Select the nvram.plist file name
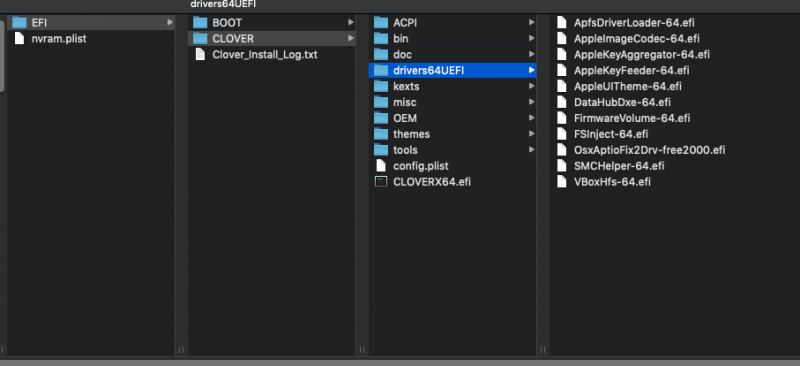800x366 pixels. pos(59,38)
